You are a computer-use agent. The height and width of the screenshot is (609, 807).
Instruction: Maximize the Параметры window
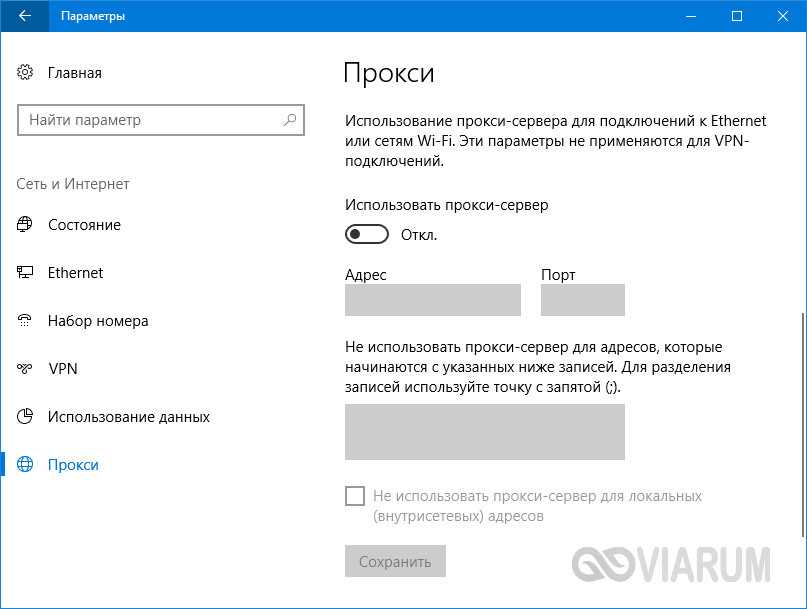tap(736, 16)
